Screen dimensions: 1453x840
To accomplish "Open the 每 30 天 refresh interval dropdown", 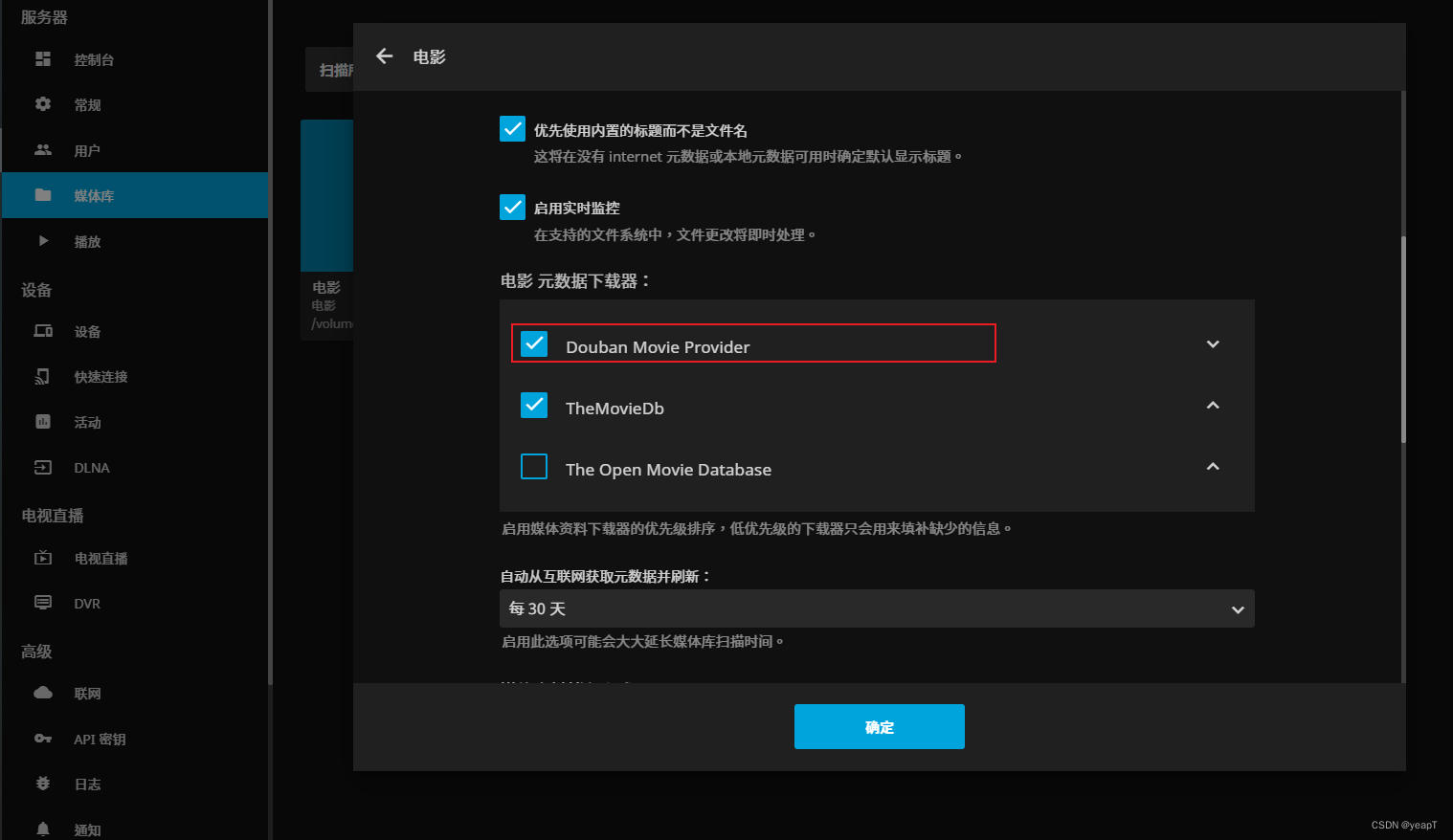I will pos(877,608).
